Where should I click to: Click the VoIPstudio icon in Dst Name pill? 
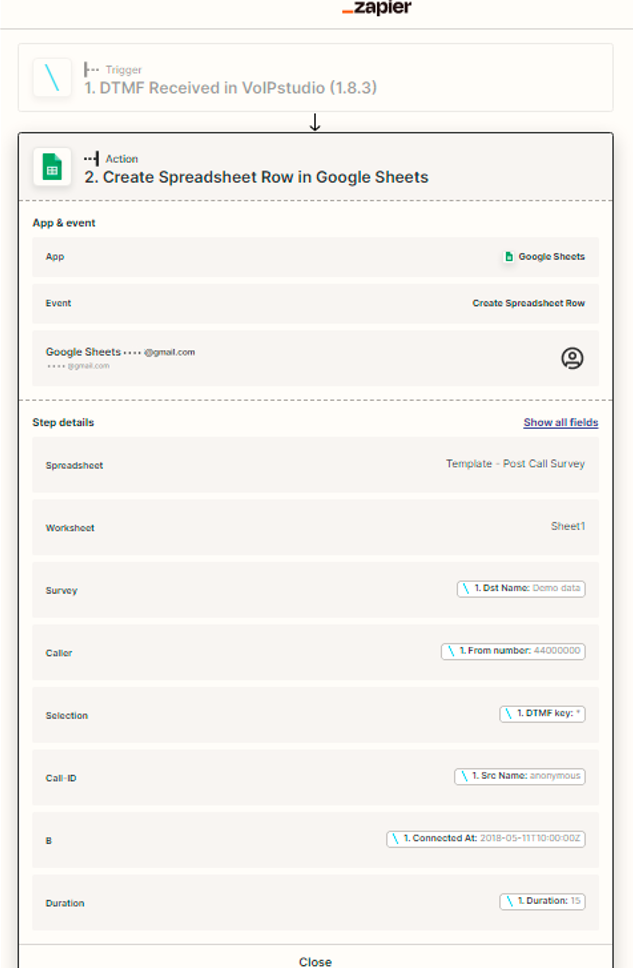coord(466,589)
